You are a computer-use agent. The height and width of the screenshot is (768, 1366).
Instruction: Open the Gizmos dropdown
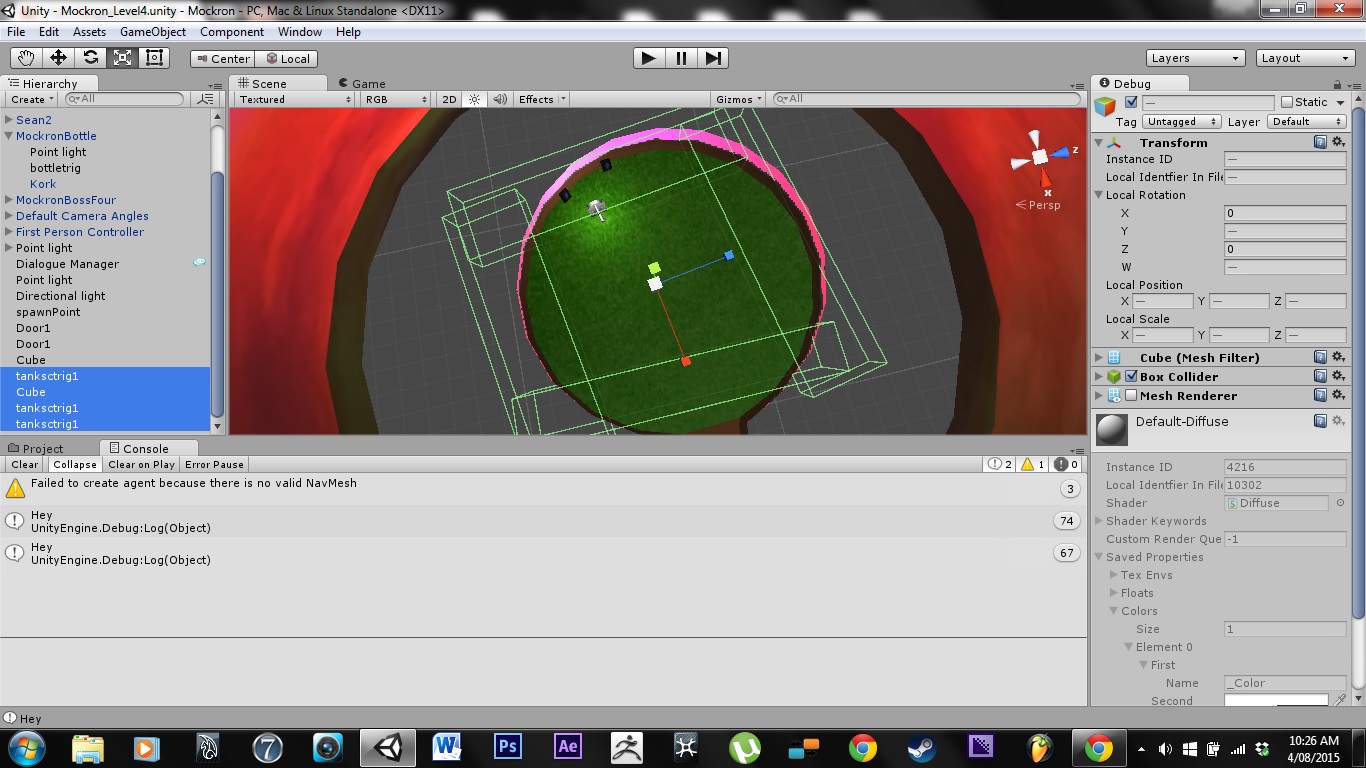[x=737, y=99]
